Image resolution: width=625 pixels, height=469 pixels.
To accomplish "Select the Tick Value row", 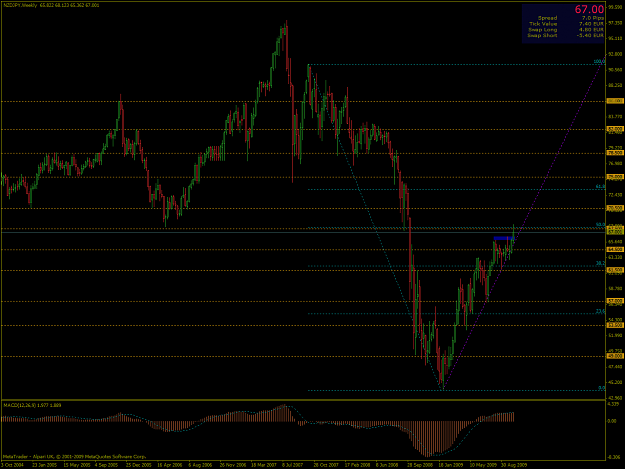I will click(566, 24).
